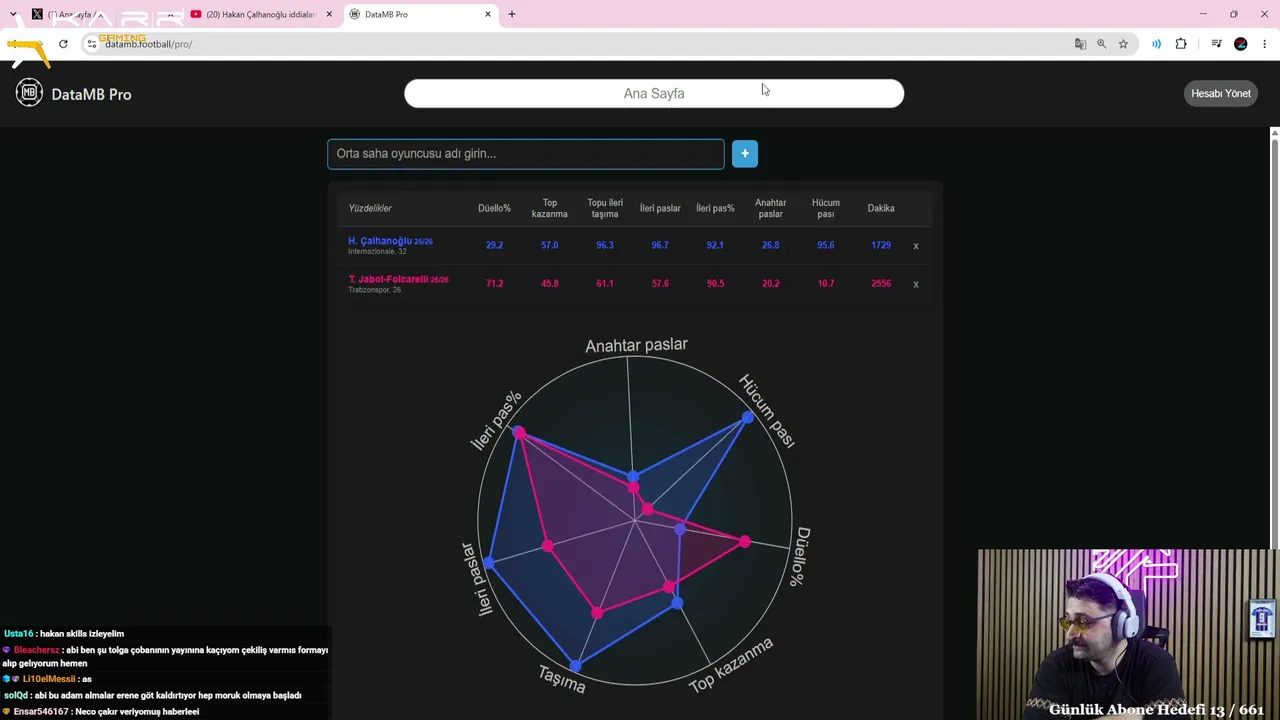Expand the tab search dropdown arrow
The height and width of the screenshot is (720, 1280).
click(12, 14)
